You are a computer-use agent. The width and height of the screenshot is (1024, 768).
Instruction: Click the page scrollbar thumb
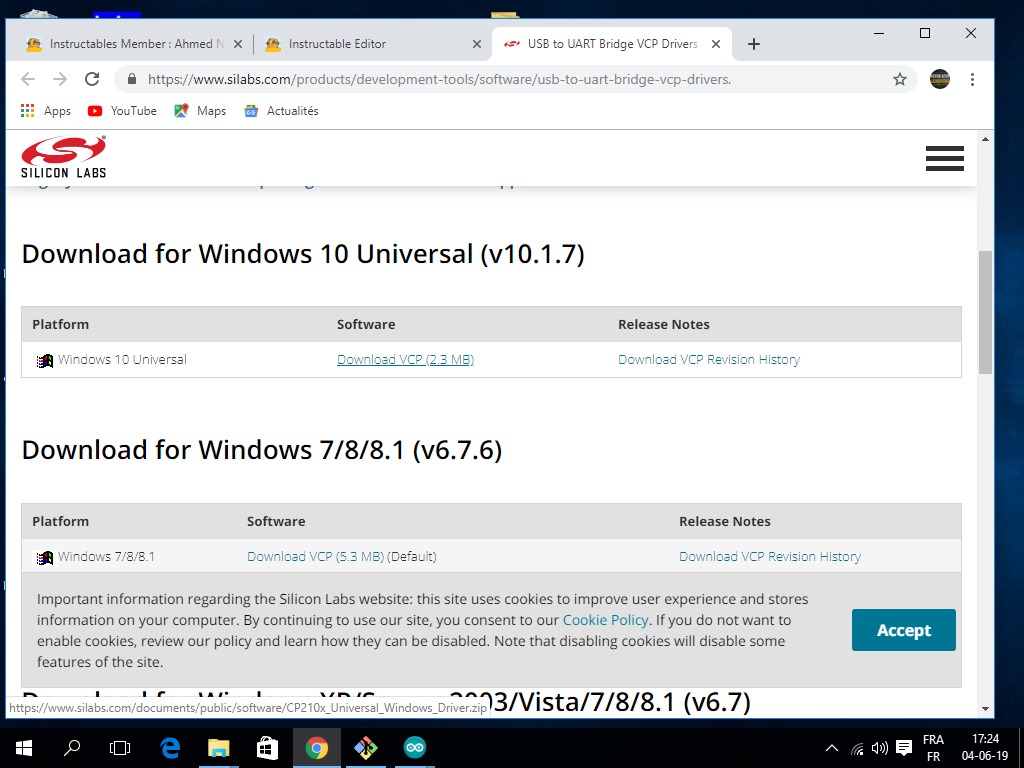[985, 312]
